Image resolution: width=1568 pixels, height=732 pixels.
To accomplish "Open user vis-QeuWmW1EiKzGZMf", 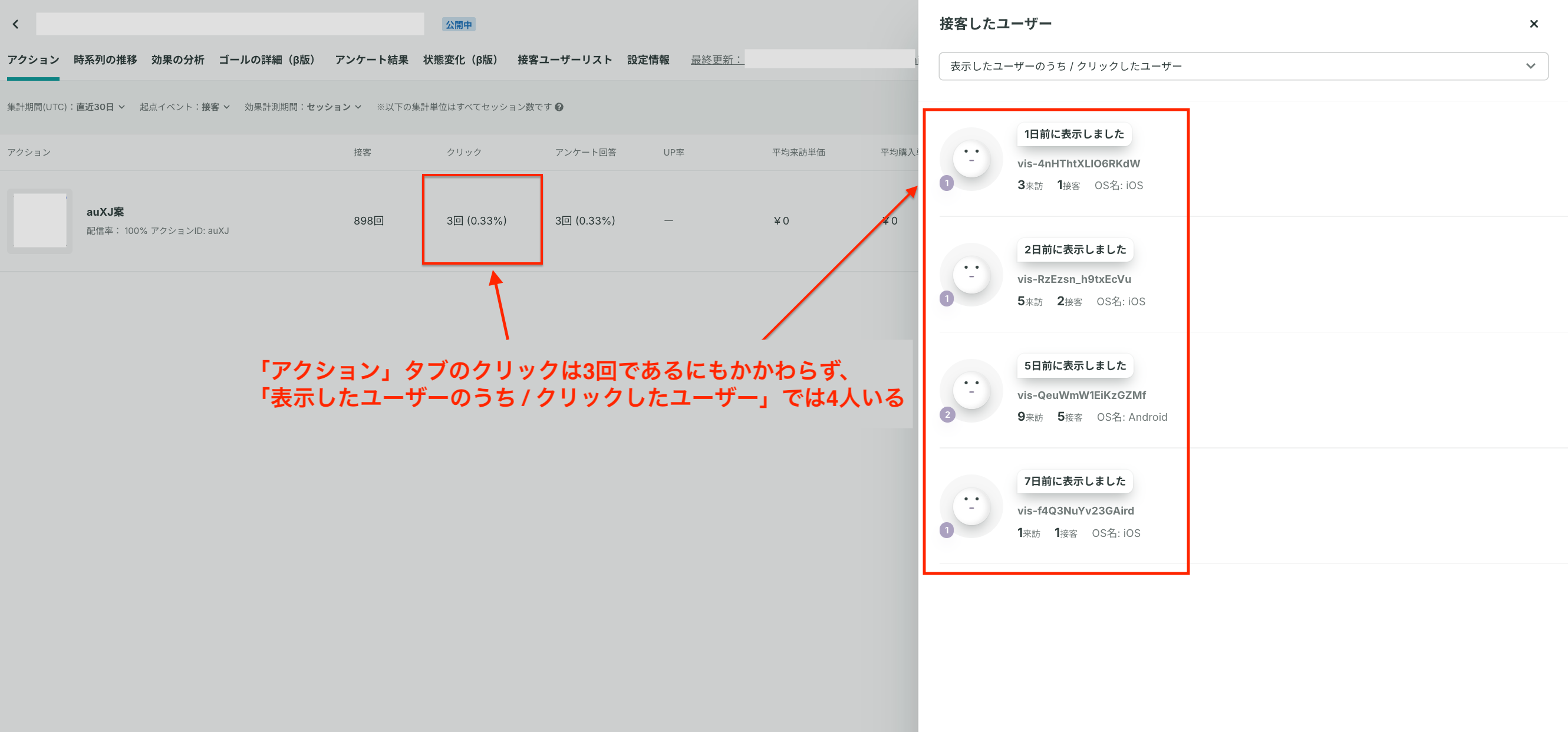I will (x=1082, y=395).
